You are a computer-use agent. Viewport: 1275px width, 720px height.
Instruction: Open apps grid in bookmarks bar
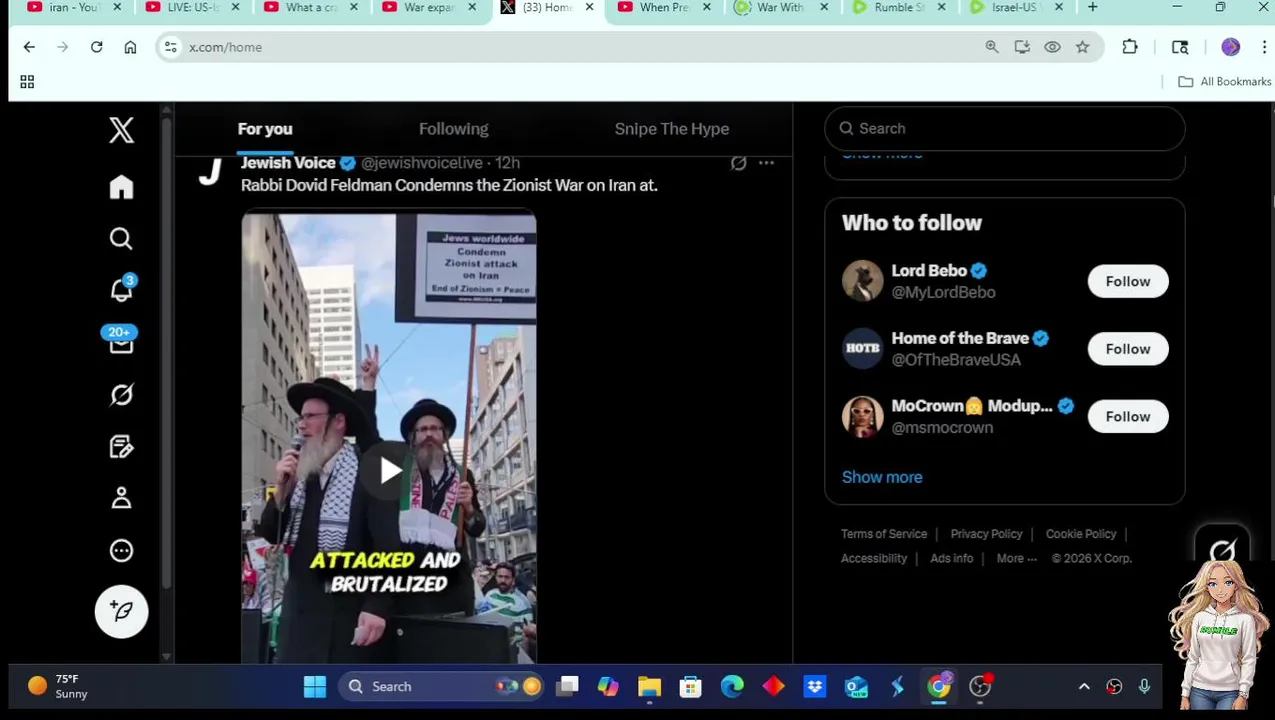(27, 82)
